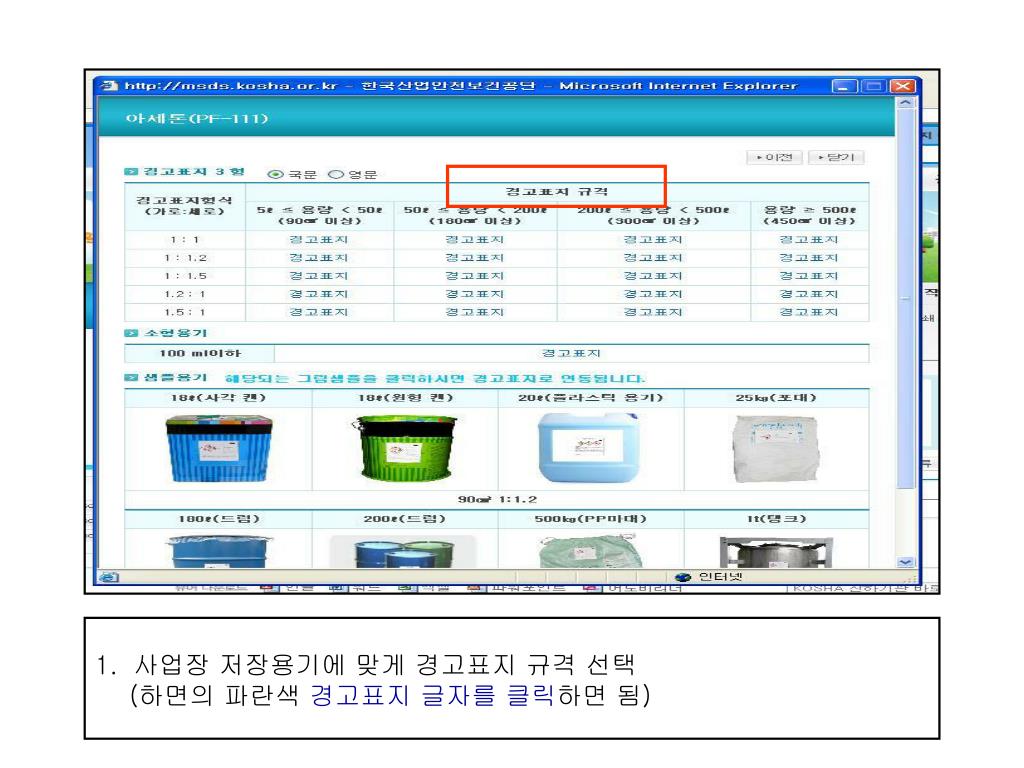Open 경고표지 link for 1:1.5, 50ℓ–200ℓ column

475,276
